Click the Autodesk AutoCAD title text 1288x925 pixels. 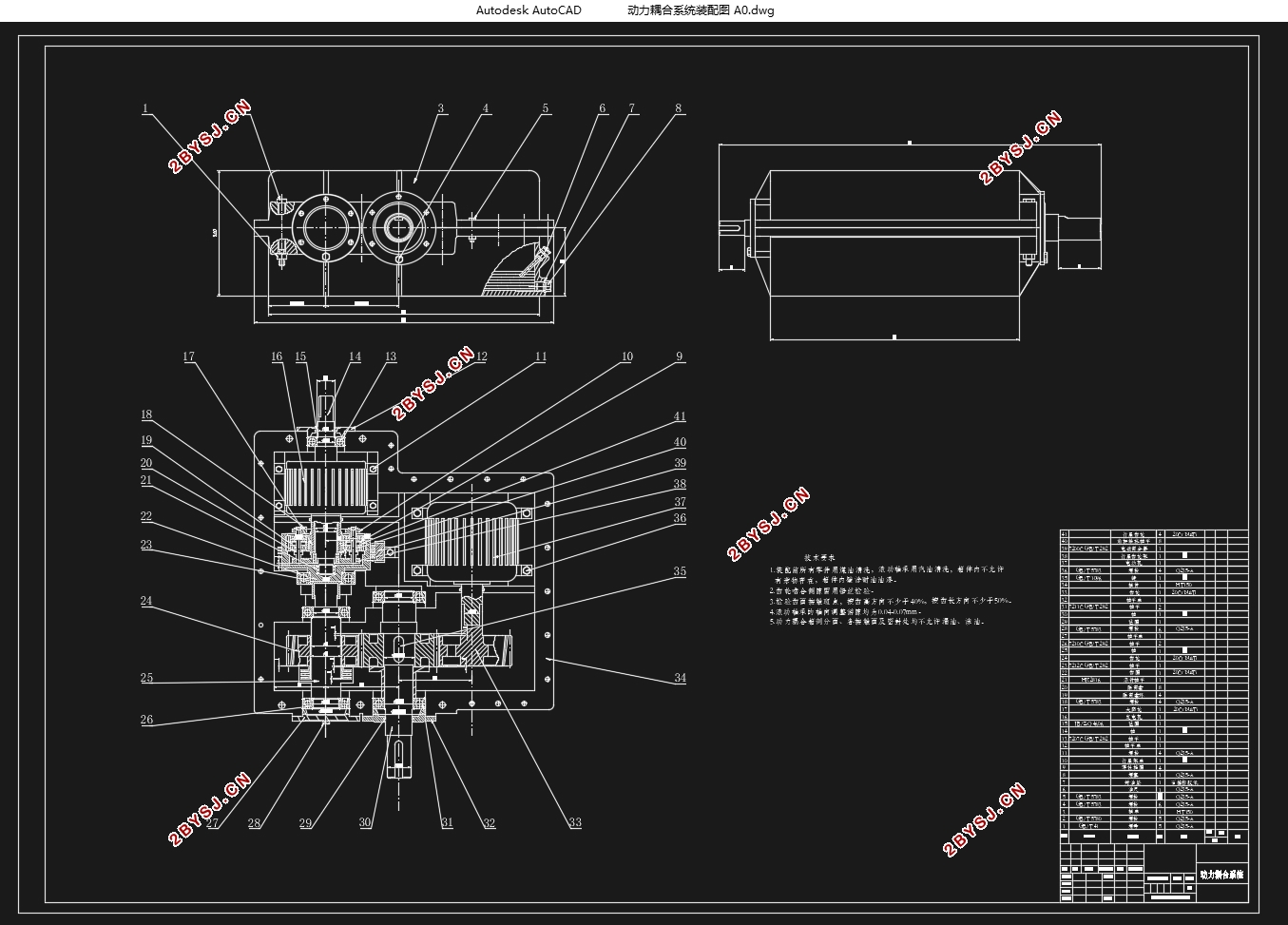point(529,10)
